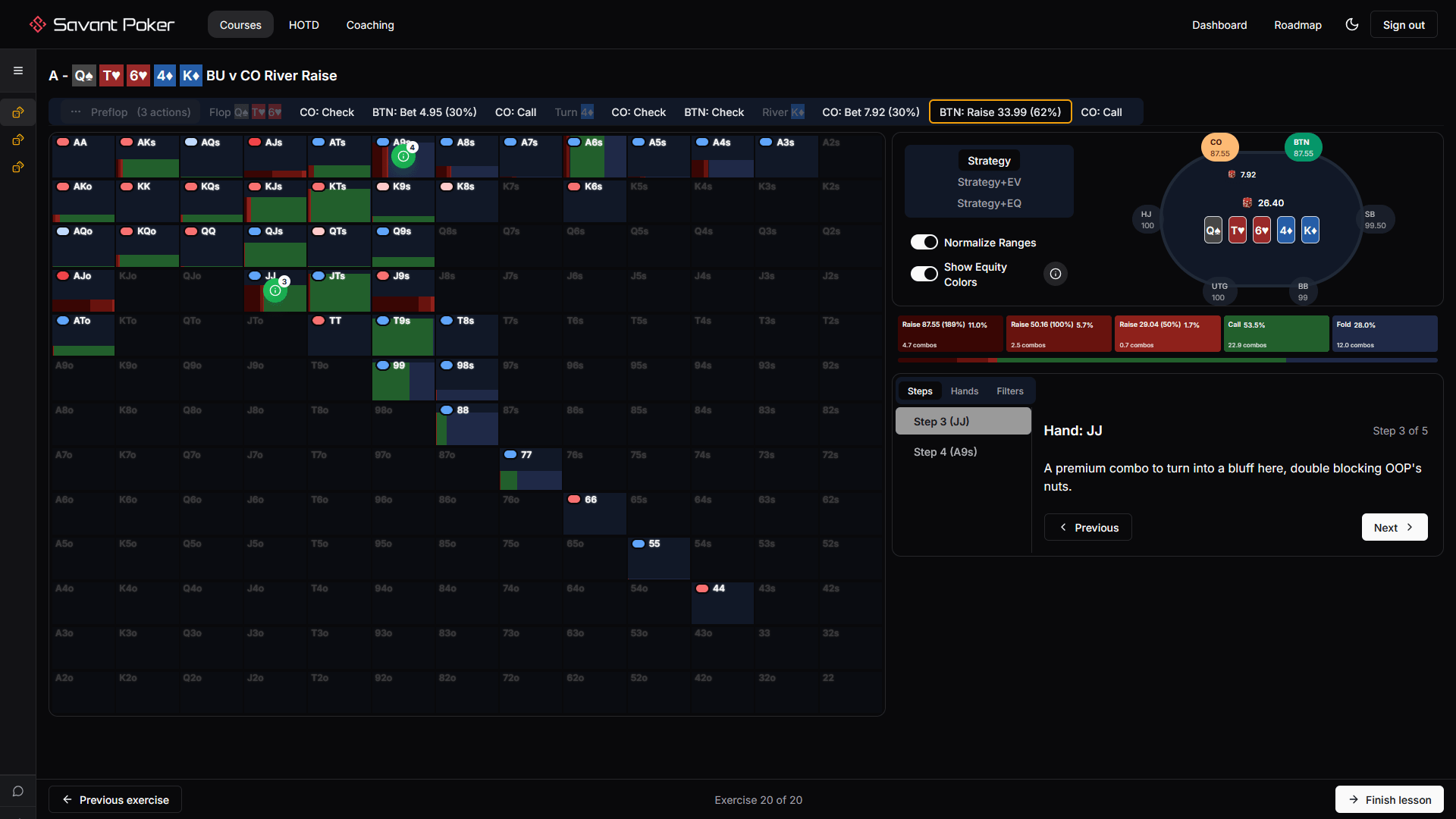Toggle Normalize Ranges switch
The image size is (1456, 819).
click(924, 242)
